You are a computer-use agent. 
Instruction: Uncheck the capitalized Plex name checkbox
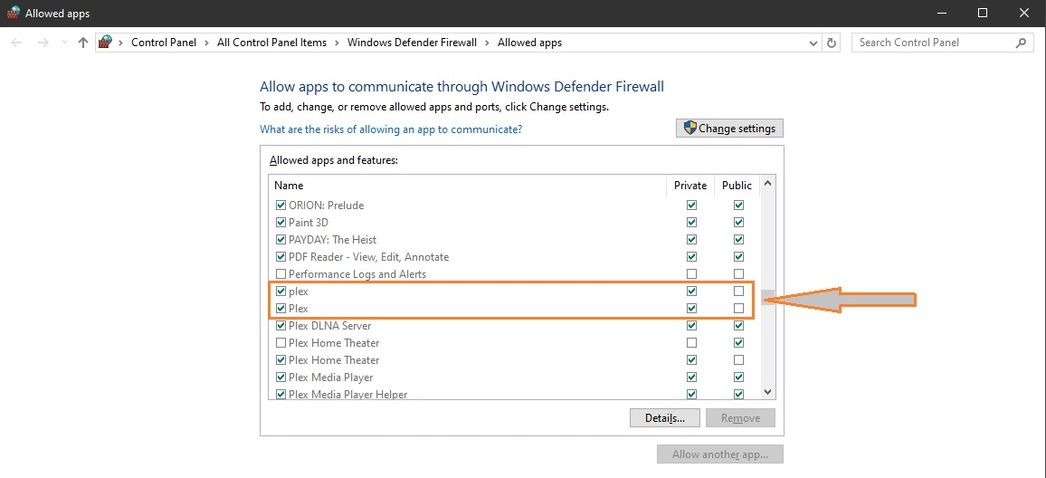281,309
